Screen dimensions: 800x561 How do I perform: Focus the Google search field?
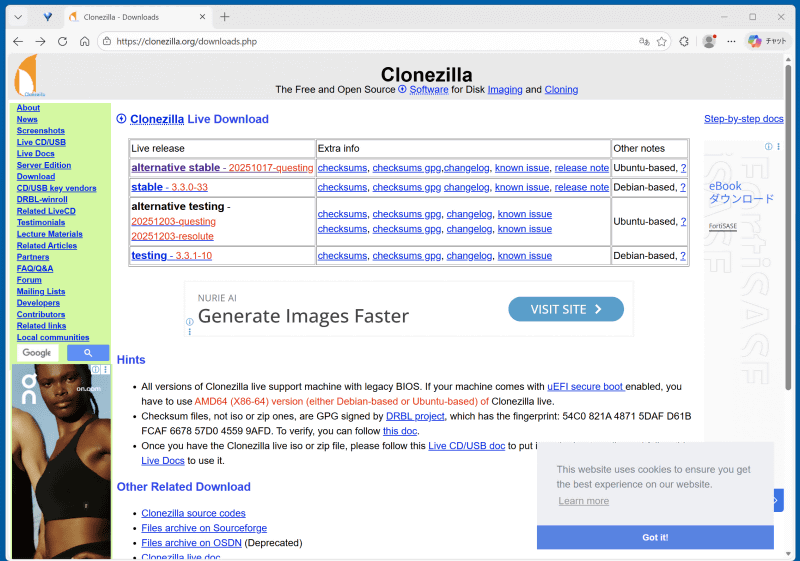37,352
